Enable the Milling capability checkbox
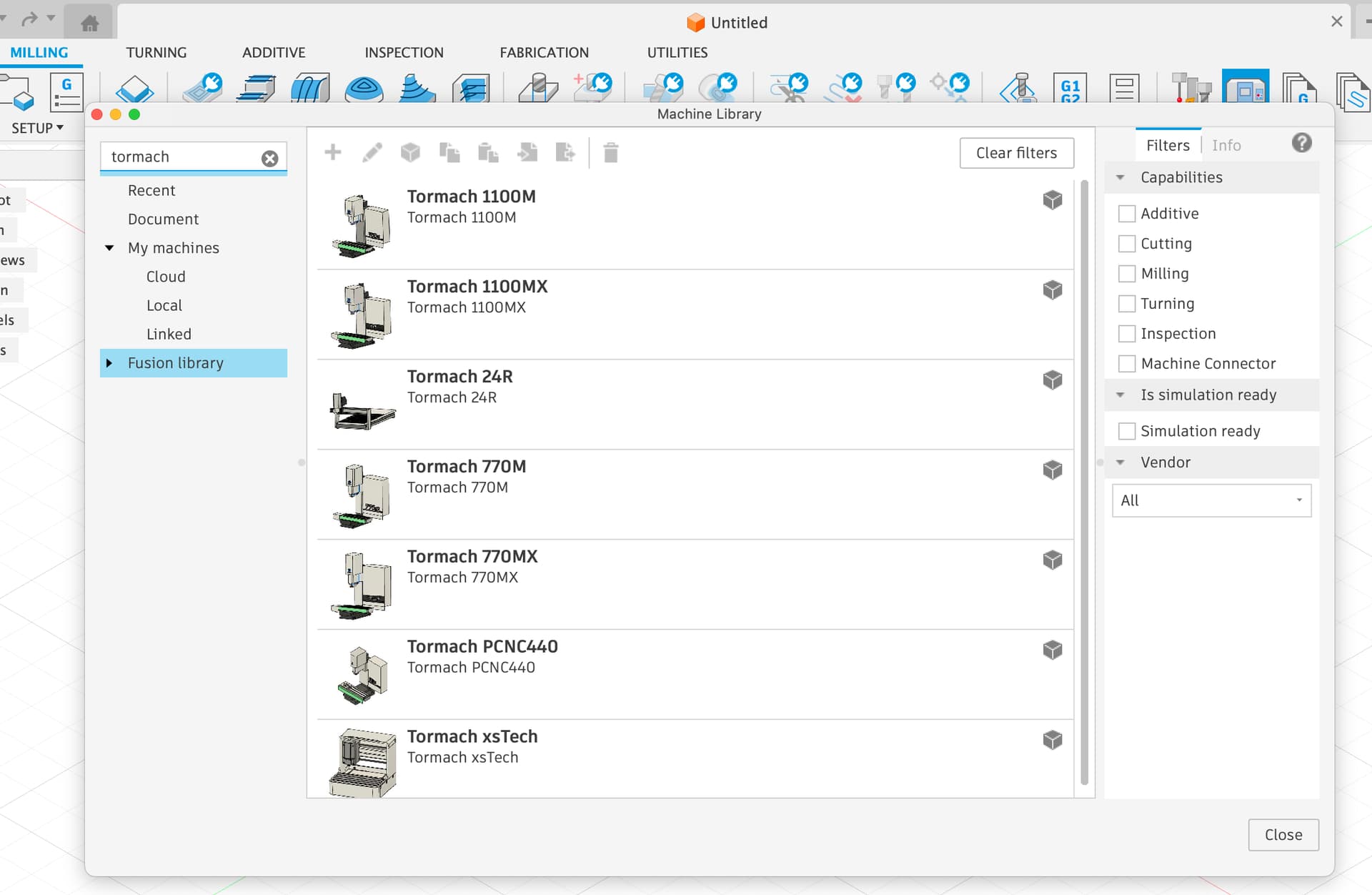Viewport: 1372px width, 895px height. pos(1127,274)
